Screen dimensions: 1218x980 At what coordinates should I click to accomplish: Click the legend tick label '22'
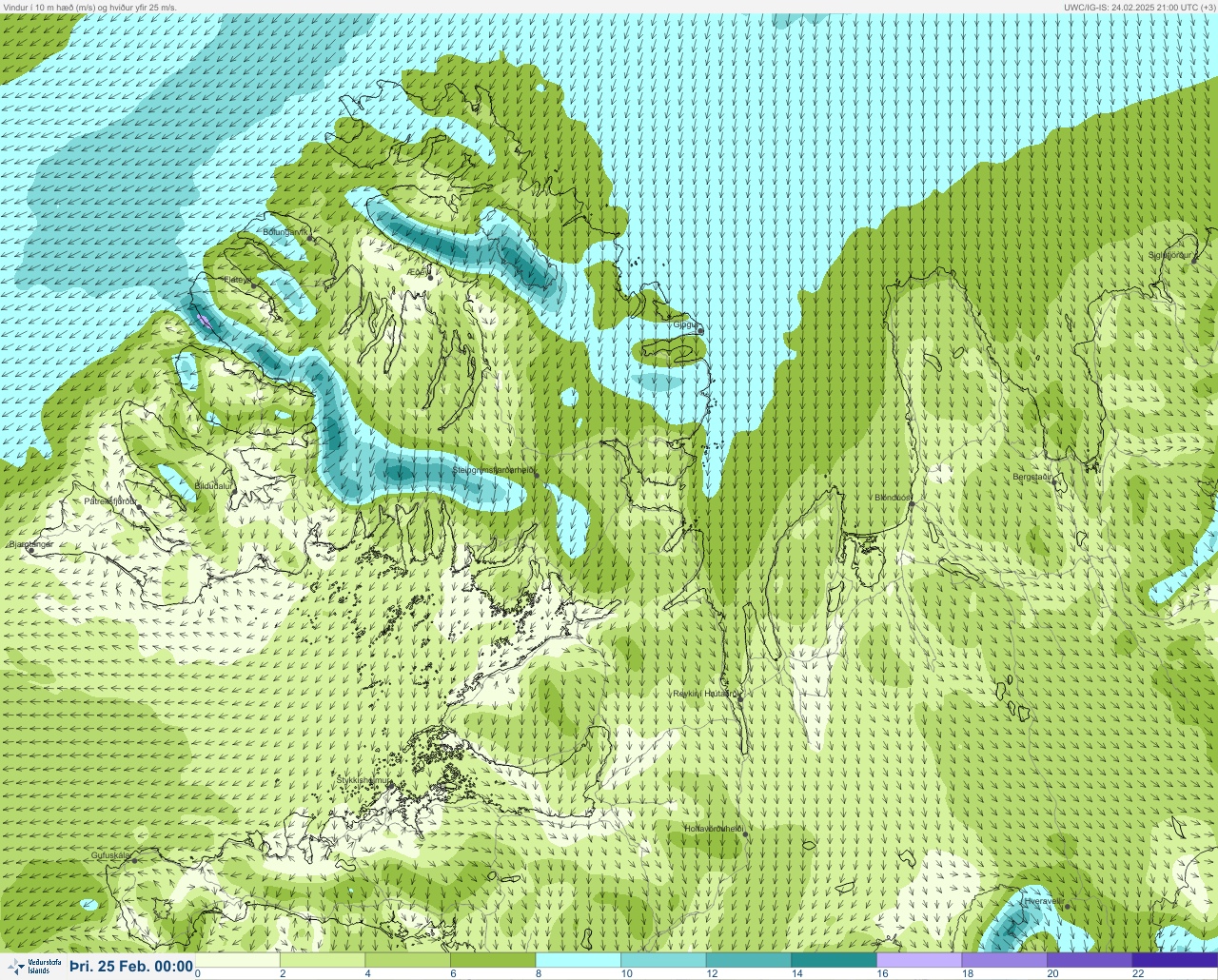click(x=1138, y=973)
